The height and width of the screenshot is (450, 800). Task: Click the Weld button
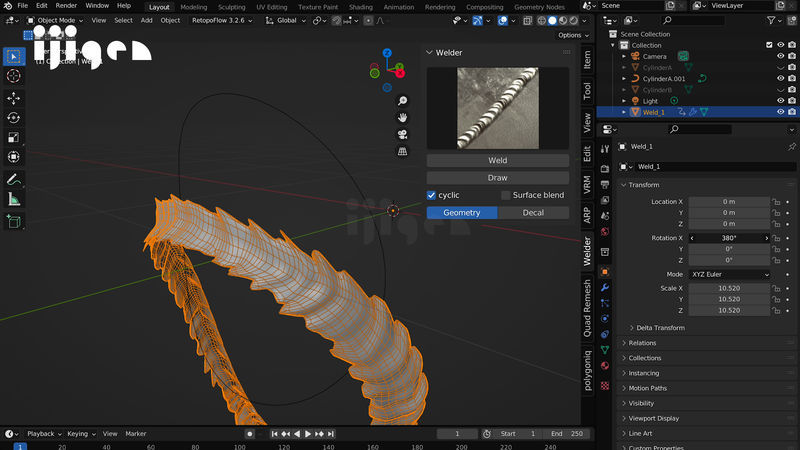(x=497, y=160)
